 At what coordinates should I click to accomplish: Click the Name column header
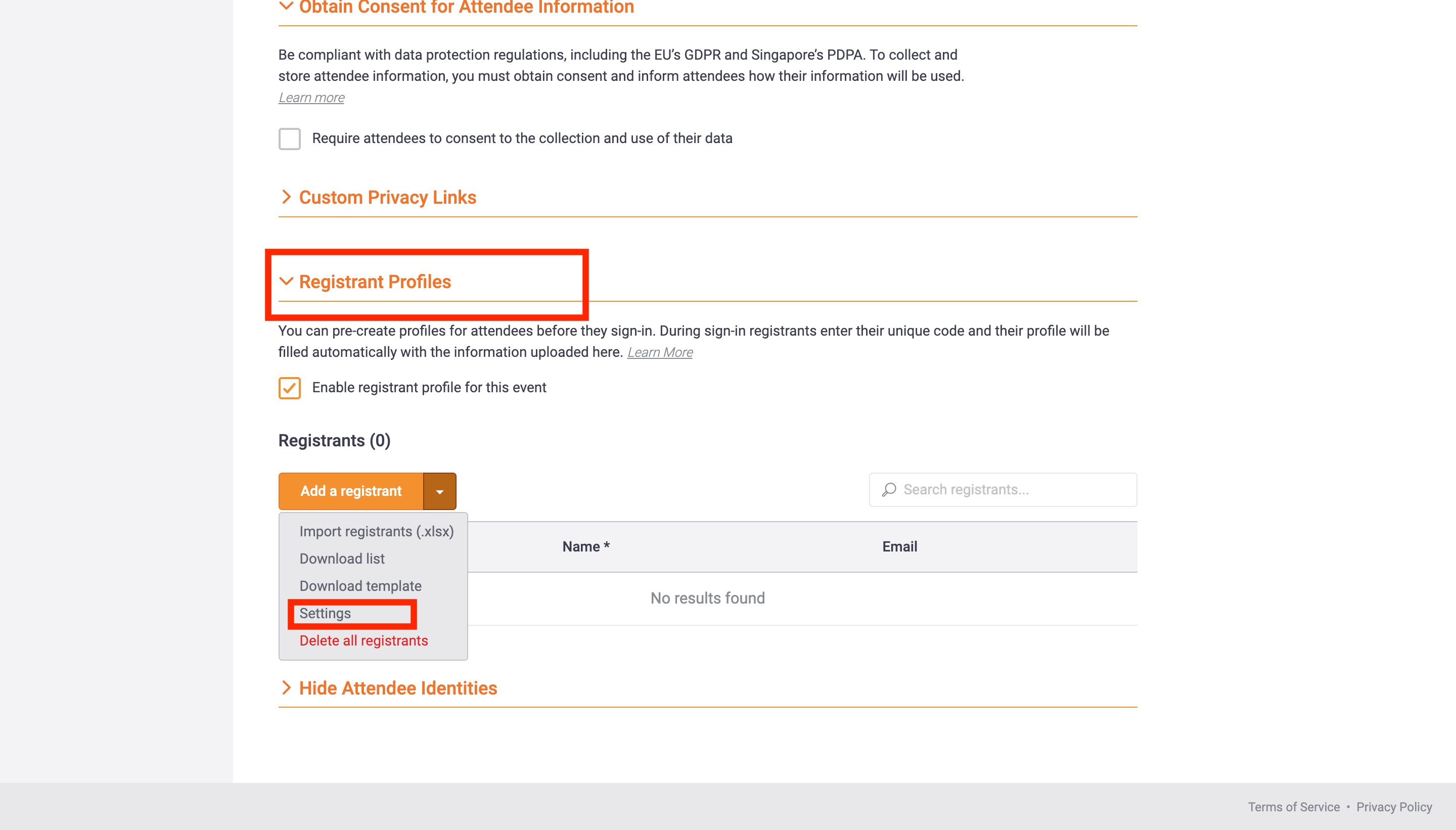click(585, 547)
